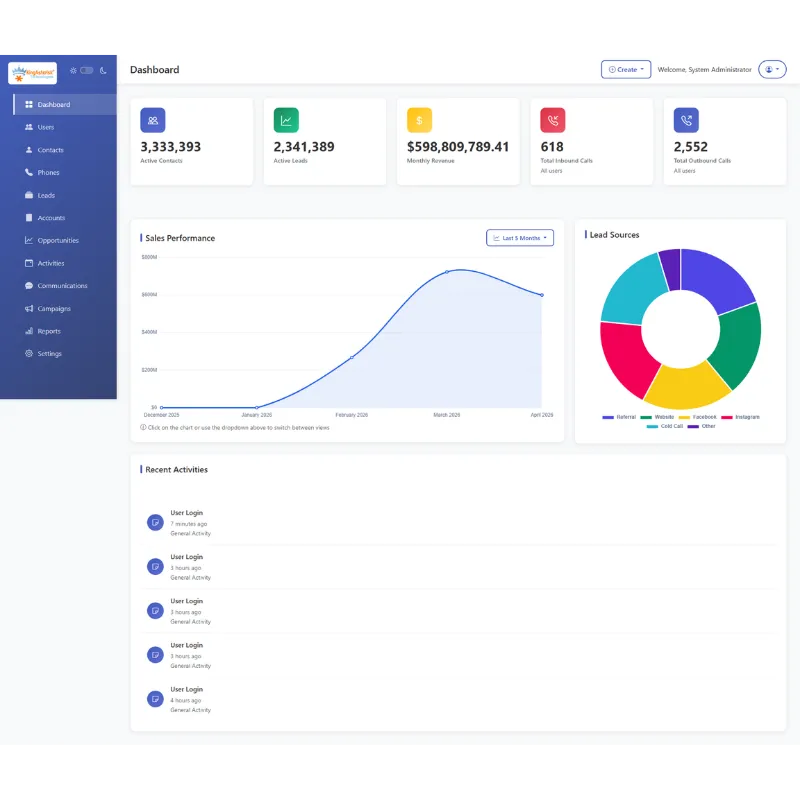Click the Total Inbound Calls phone icon
The image size is (800, 800).
[553, 120]
